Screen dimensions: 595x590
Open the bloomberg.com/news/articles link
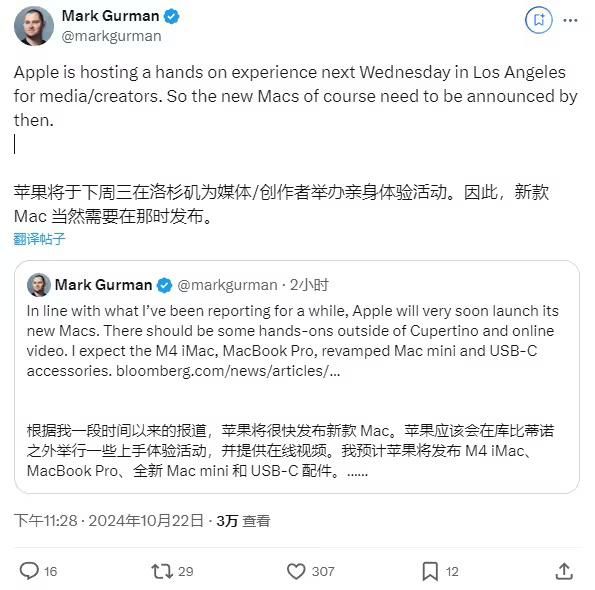228,371
